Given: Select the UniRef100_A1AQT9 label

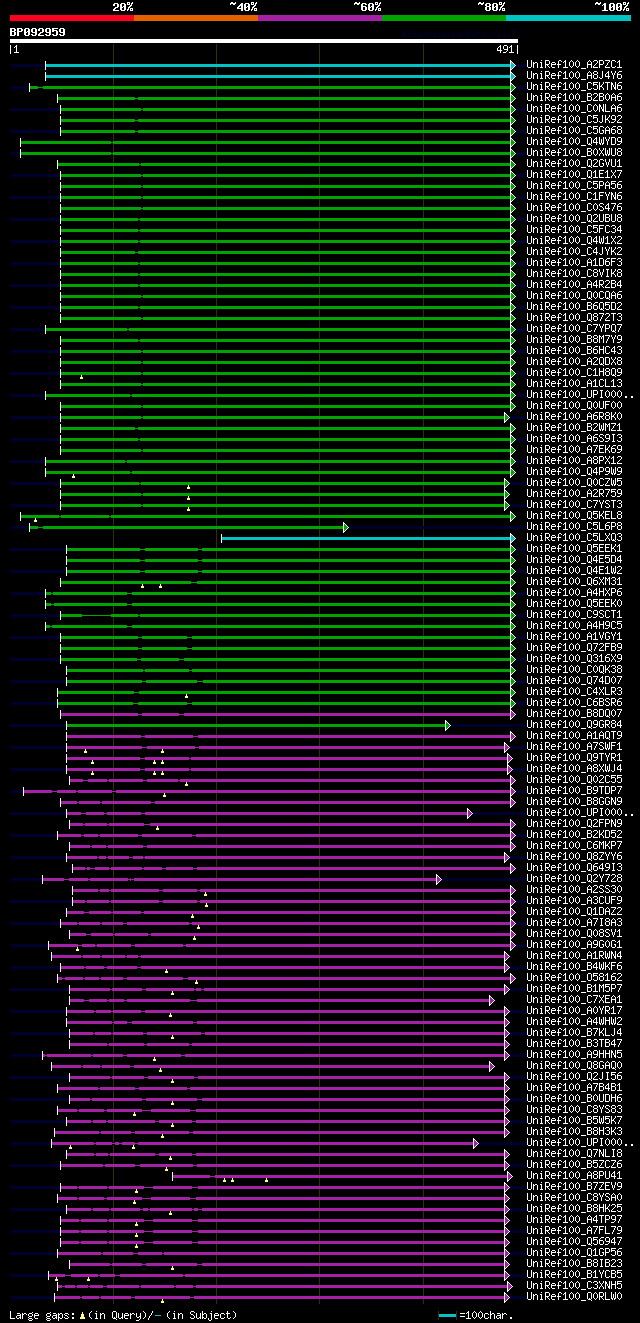Looking at the screenshot, I should point(574,735).
